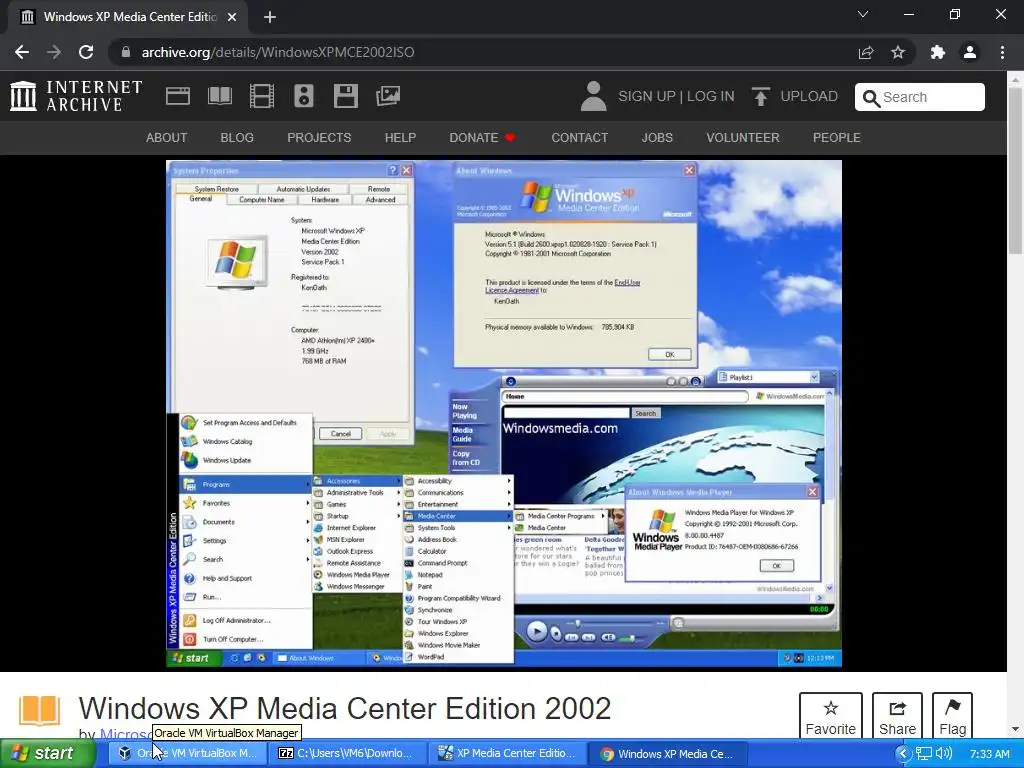
Task: Open the Chrome profile icon
Action: pos(970,52)
